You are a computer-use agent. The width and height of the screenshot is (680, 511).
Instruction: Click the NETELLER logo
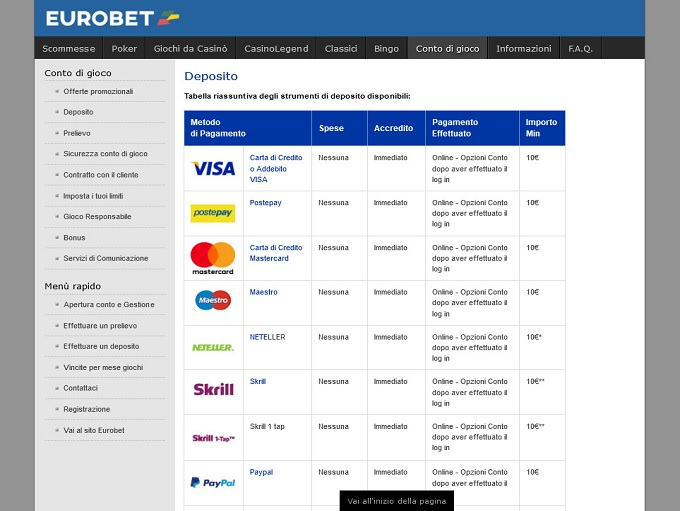point(212,347)
